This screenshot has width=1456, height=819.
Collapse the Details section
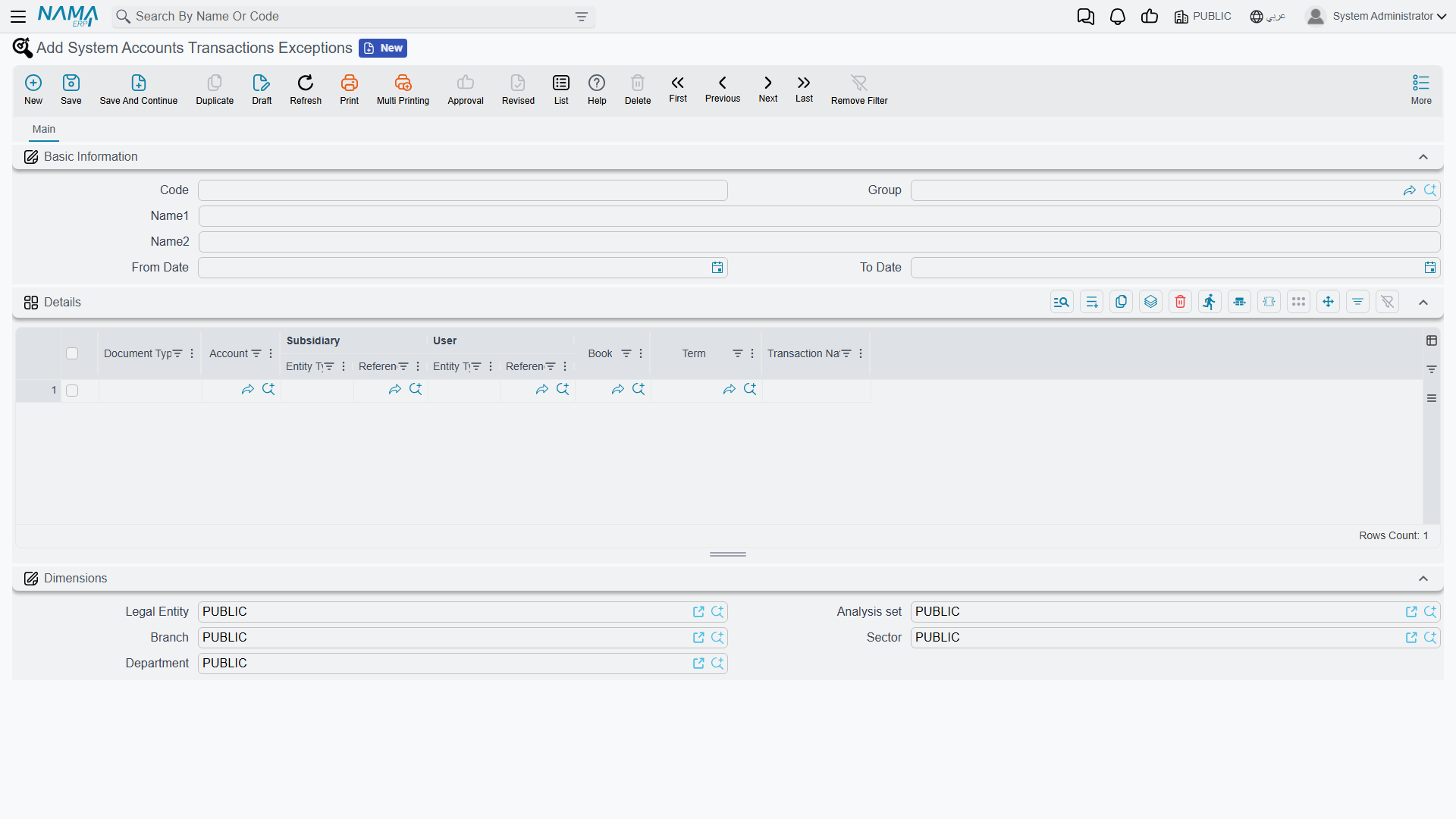click(x=1423, y=303)
